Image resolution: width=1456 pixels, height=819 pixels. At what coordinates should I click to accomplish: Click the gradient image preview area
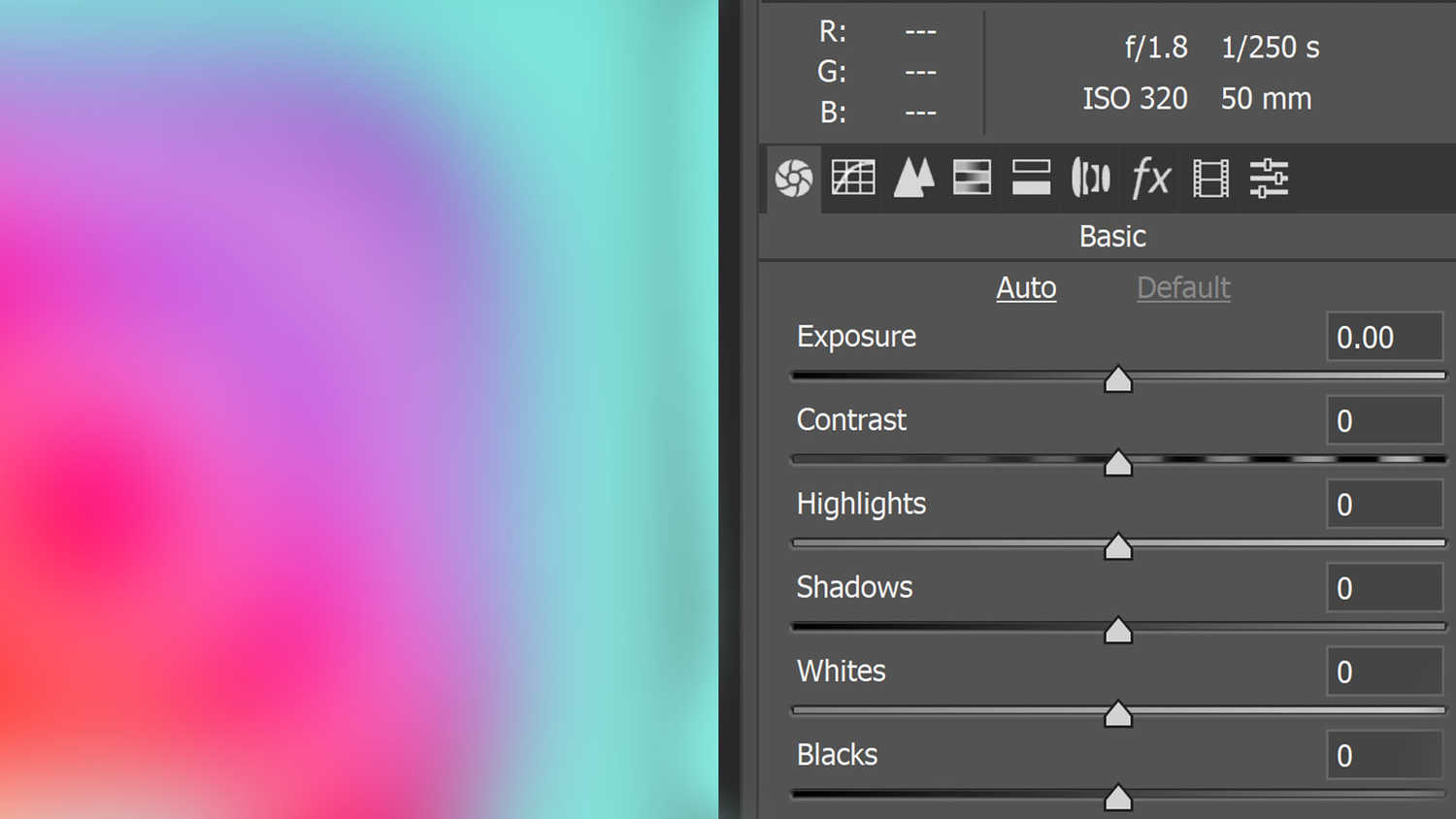coord(359,409)
